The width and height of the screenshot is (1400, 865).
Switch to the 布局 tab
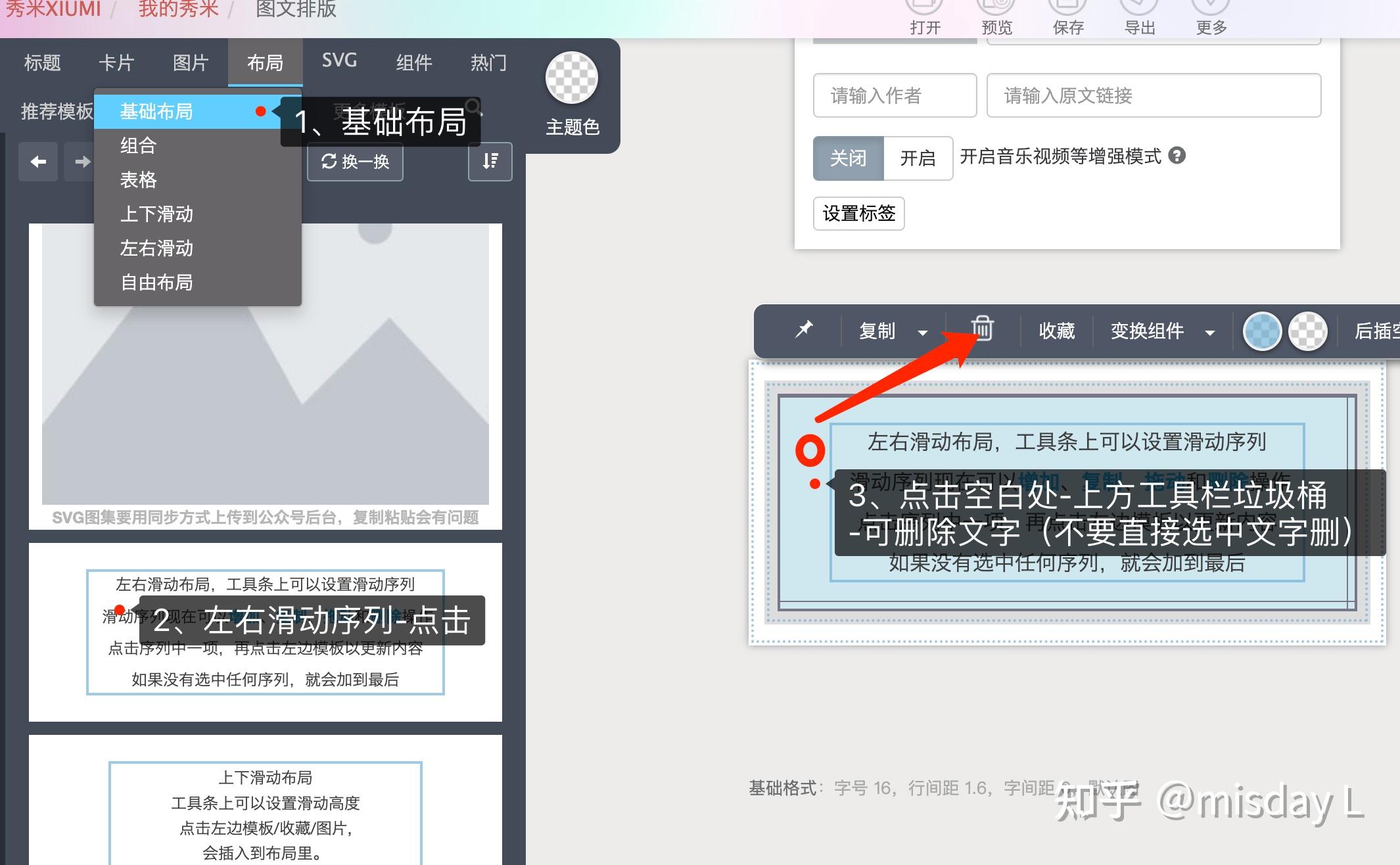[265, 62]
